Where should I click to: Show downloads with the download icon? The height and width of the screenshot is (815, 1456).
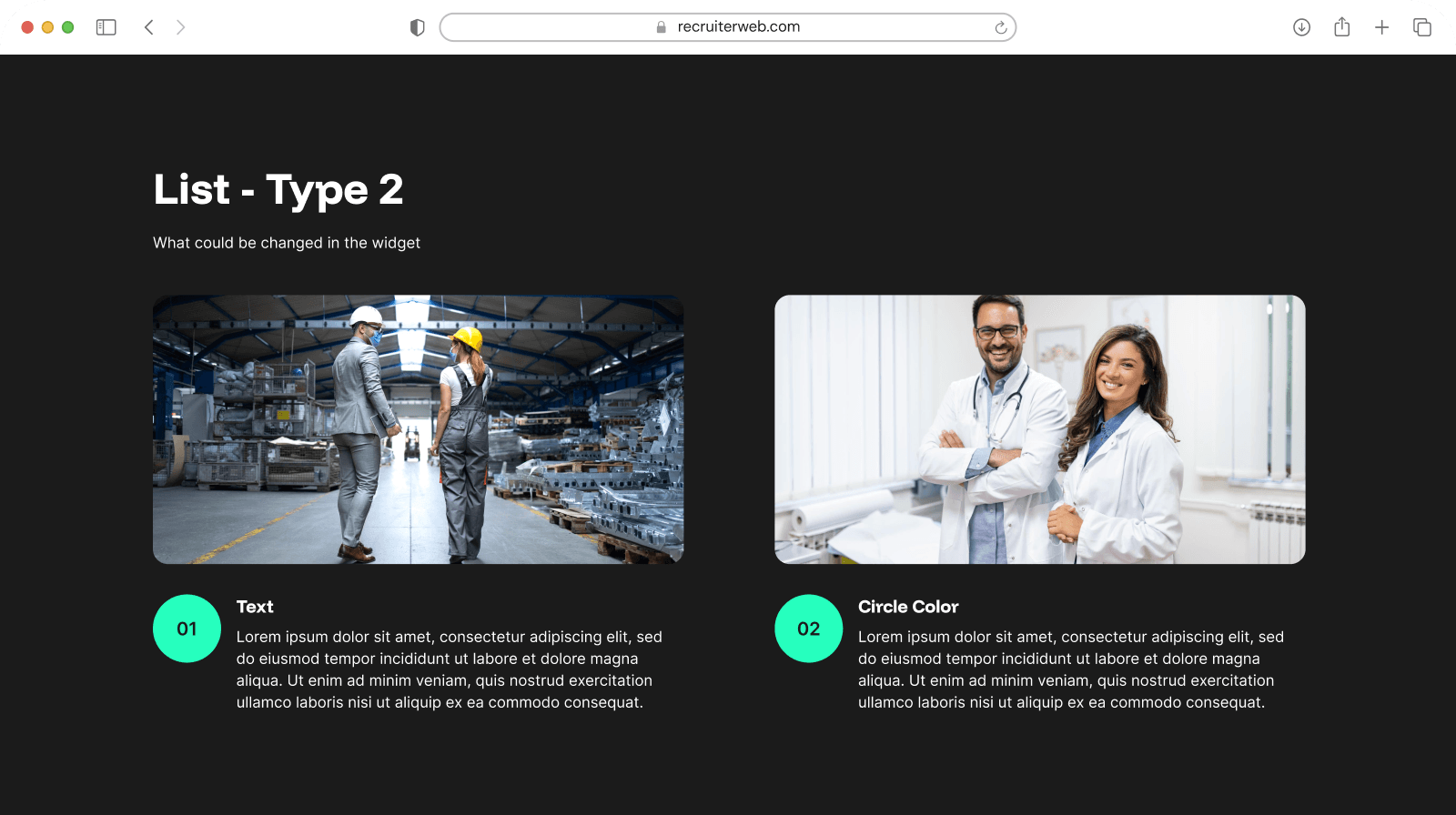(x=1301, y=27)
